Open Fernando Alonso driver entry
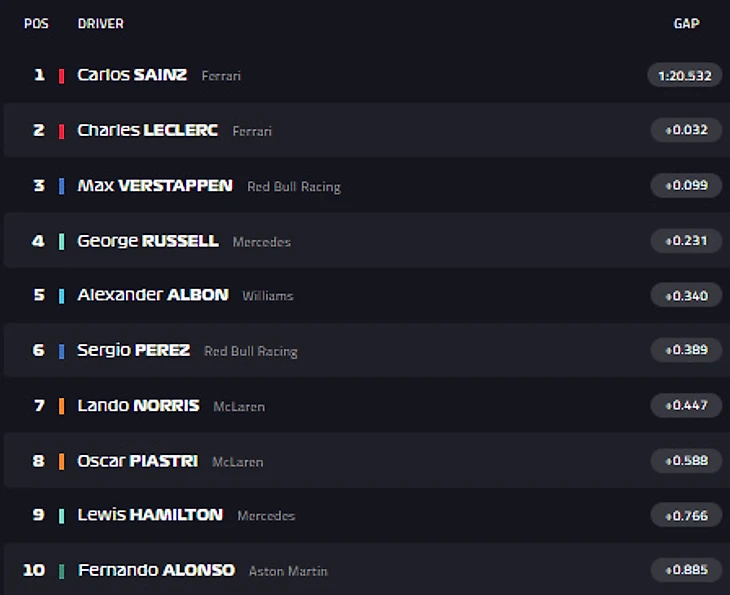The image size is (730, 595). click(156, 570)
